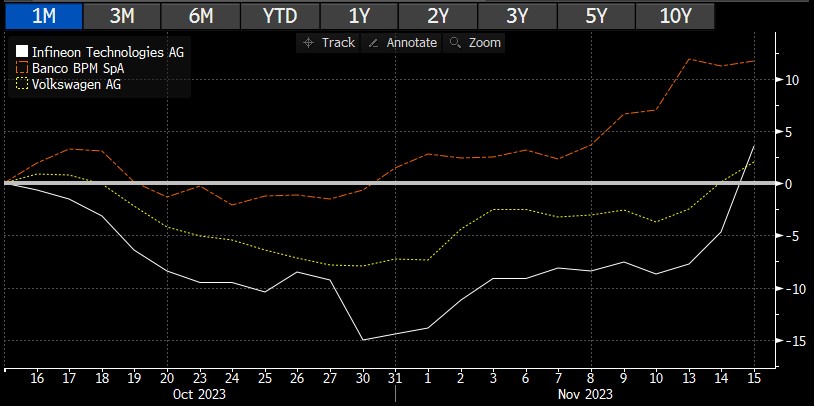Activate the Track crosshair tool
This screenshot has height=406, width=814.
tap(329, 43)
